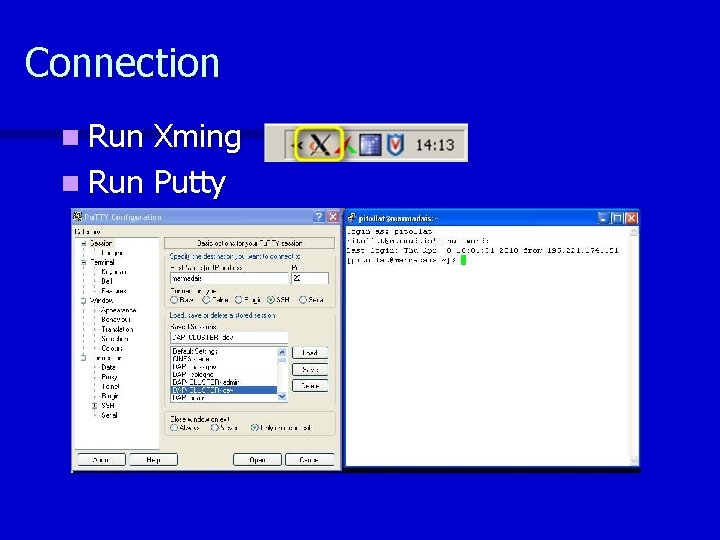This screenshot has width=720, height=540.
Task: Minimize the pitollat terminal window
Action: click(603, 218)
